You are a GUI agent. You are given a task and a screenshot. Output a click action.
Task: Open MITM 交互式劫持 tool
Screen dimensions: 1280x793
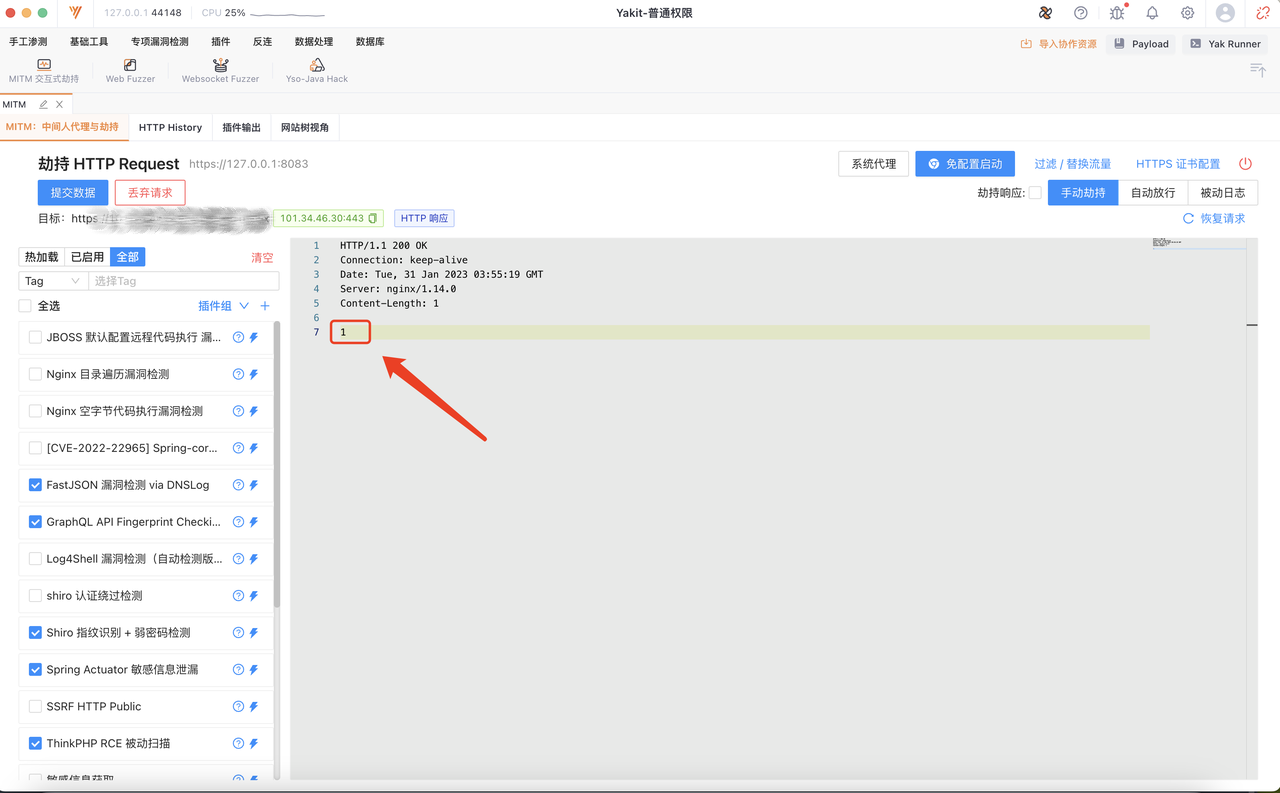coord(44,71)
